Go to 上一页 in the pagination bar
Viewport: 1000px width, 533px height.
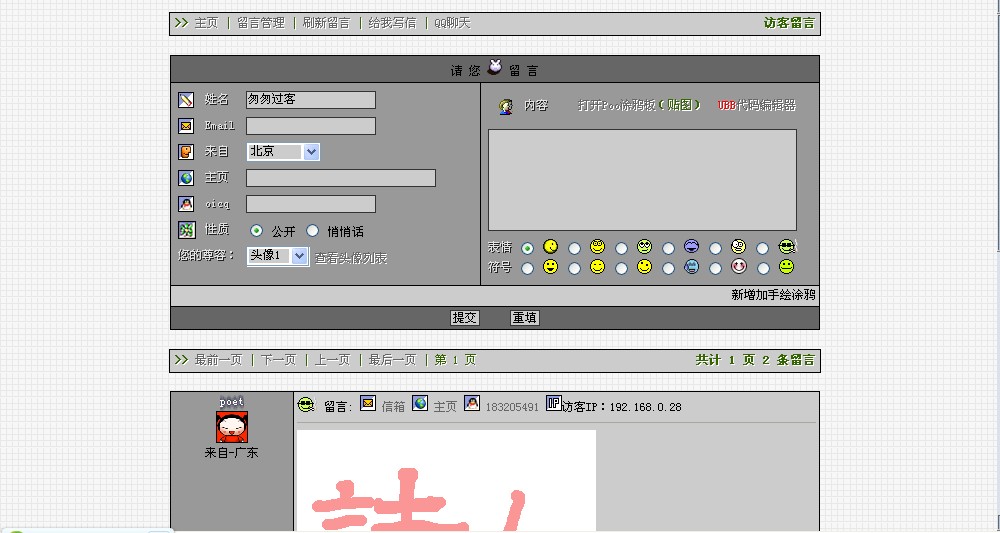point(332,360)
